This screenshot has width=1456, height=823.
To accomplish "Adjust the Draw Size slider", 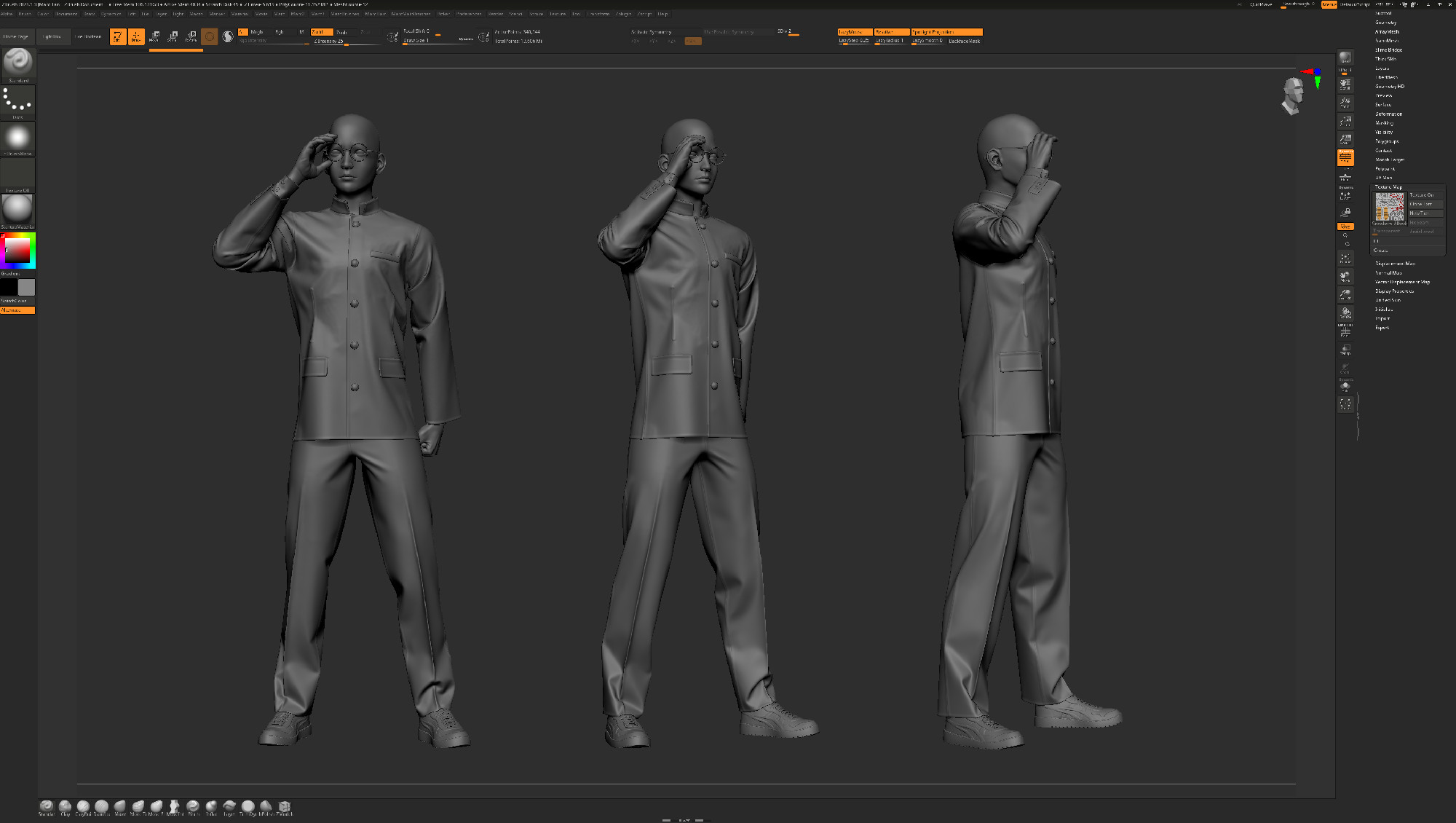I will tap(437, 41).
